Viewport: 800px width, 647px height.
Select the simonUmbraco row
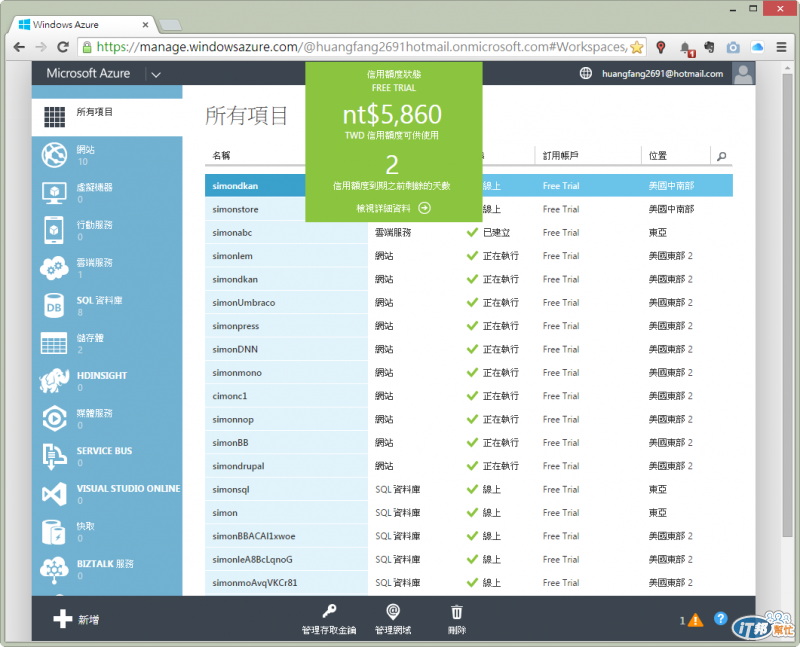click(x=468, y=303)
